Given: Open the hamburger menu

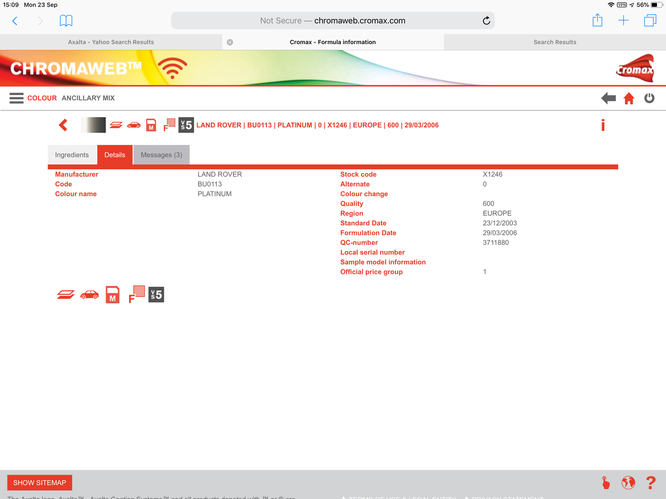Looking at the screenshot, I should click(x=17, y=98).
